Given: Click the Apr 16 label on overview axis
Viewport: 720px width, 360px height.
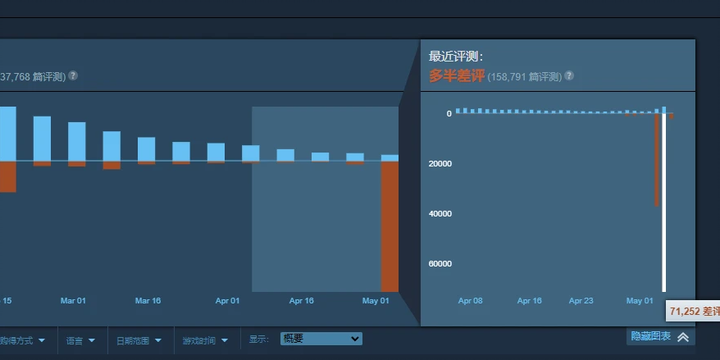Looking at the screenshot, I should point(301,301).
